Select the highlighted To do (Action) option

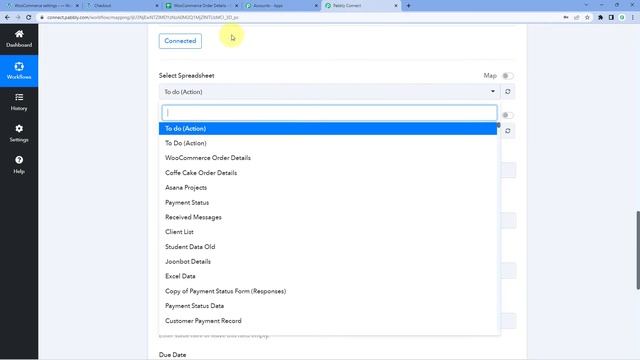(x=328, y=129)
